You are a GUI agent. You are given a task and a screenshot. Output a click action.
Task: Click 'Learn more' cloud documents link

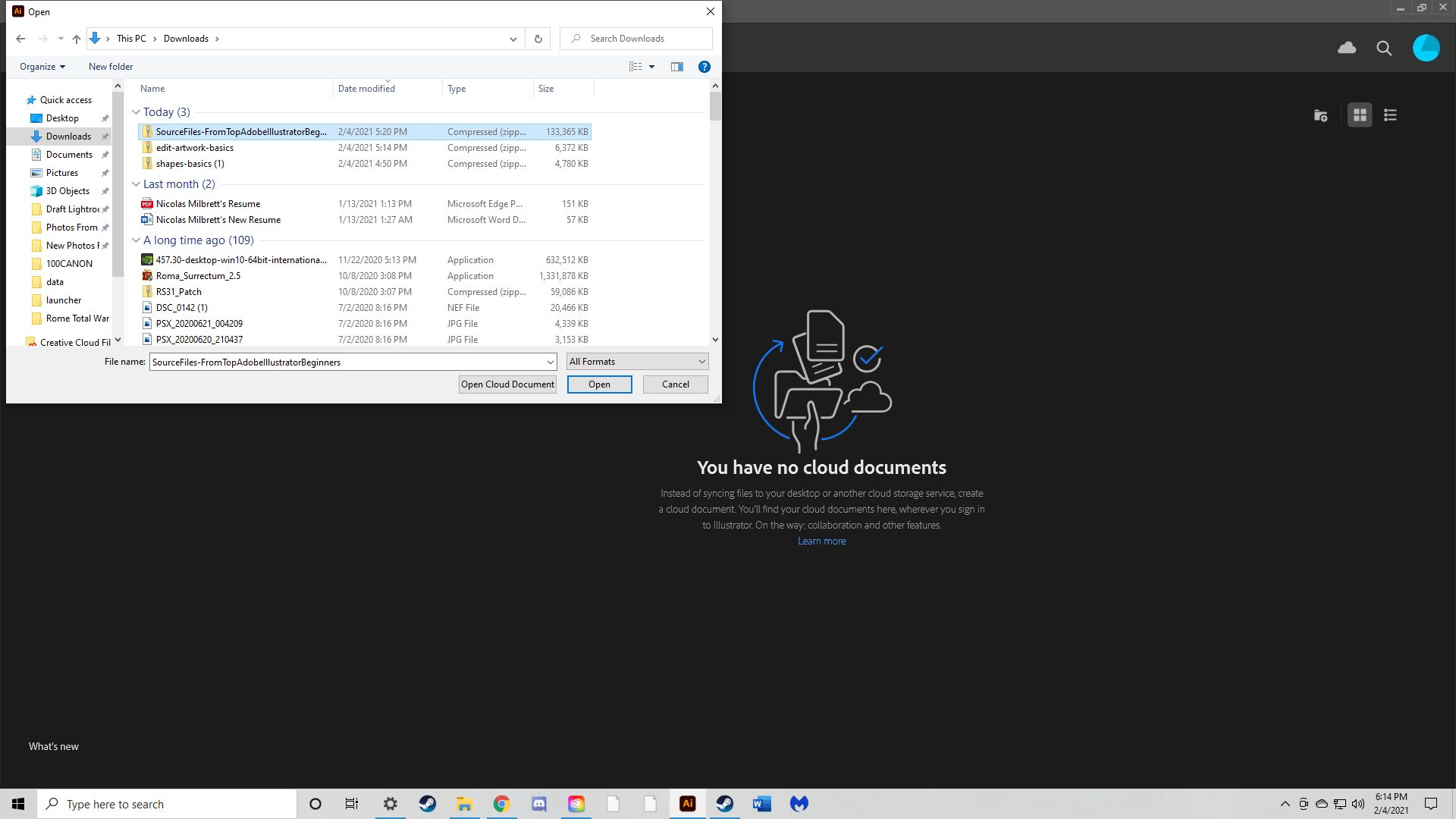(x=822, y=541)
